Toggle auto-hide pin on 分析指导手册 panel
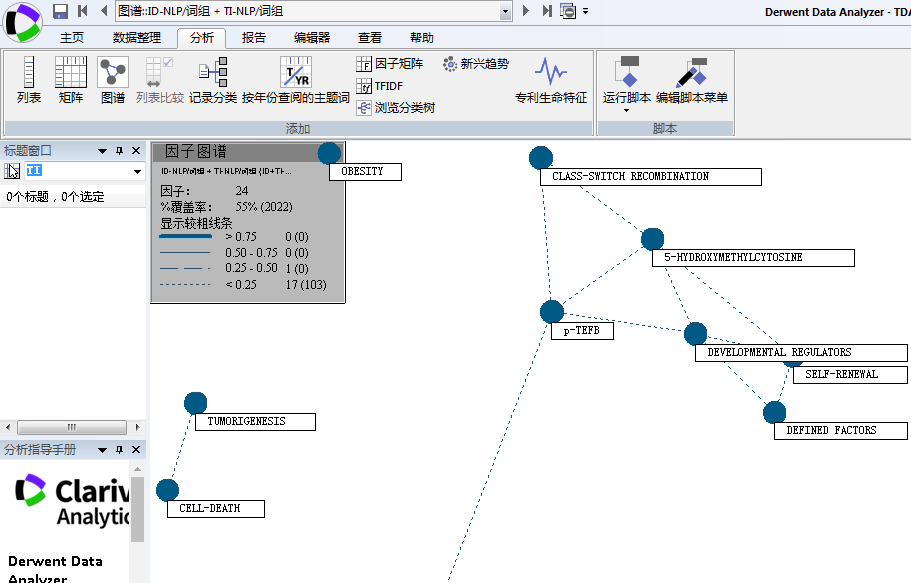Viewport: 911px width, 583px height. (x=119, y=450)
